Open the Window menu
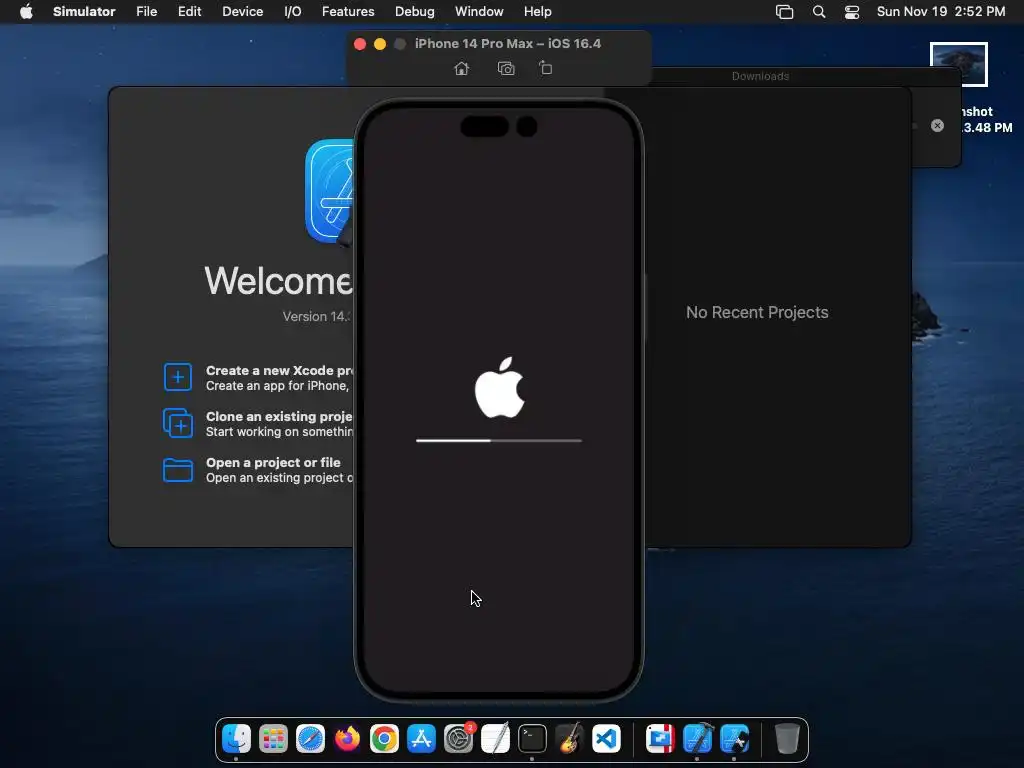This screenshot has height=768, width=1024. pos(479,12)
